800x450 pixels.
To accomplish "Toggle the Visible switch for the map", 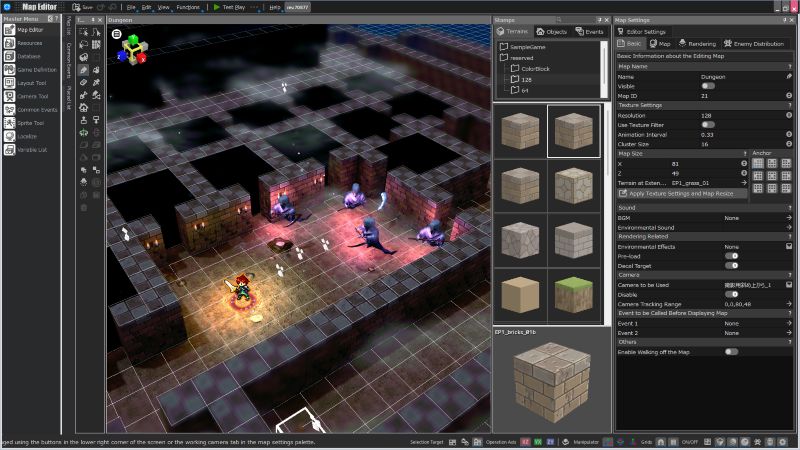I will (708, 86).
